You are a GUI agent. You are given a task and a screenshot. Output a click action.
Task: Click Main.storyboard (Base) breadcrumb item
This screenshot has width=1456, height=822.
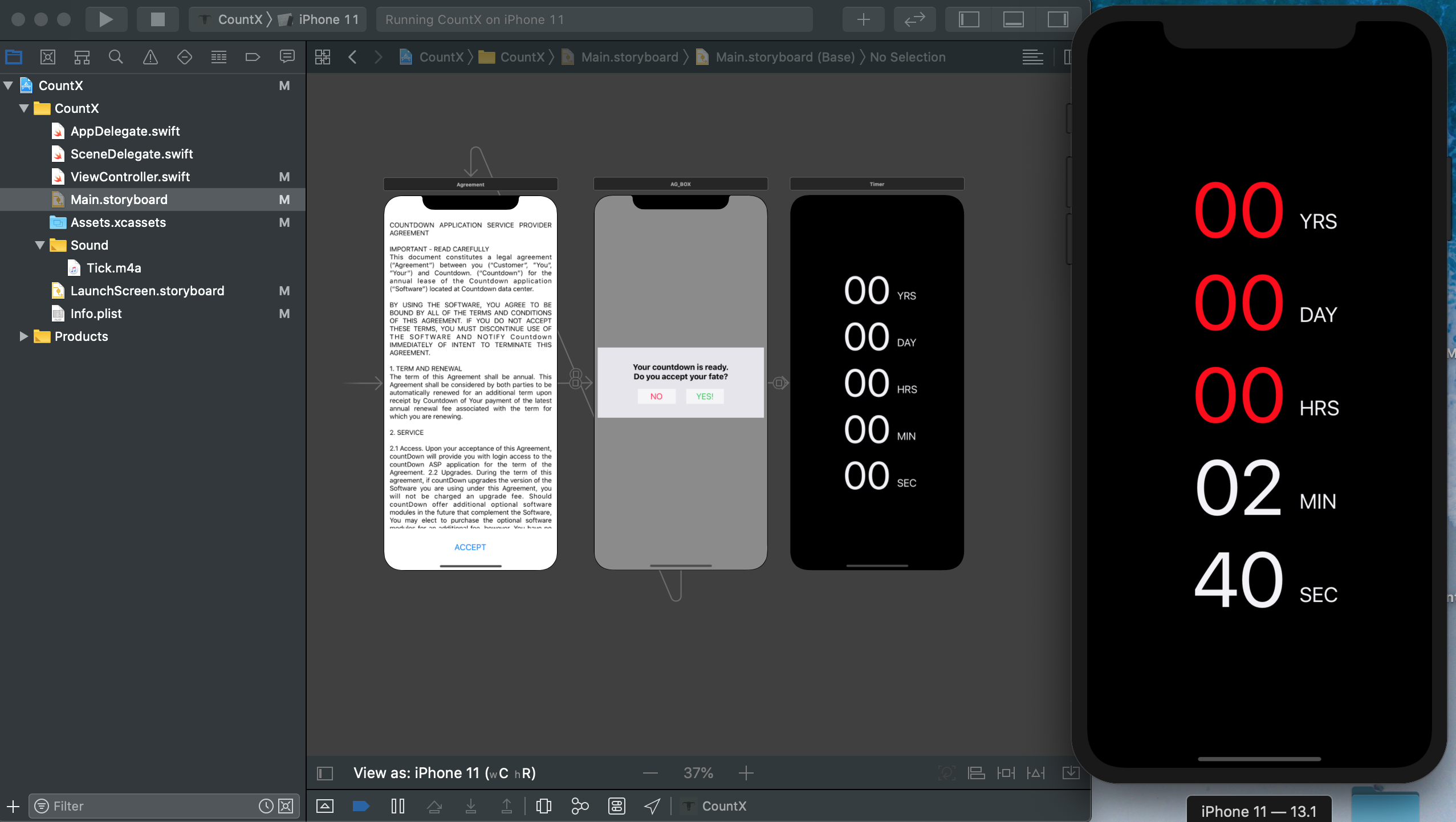(x=784, y=57)
